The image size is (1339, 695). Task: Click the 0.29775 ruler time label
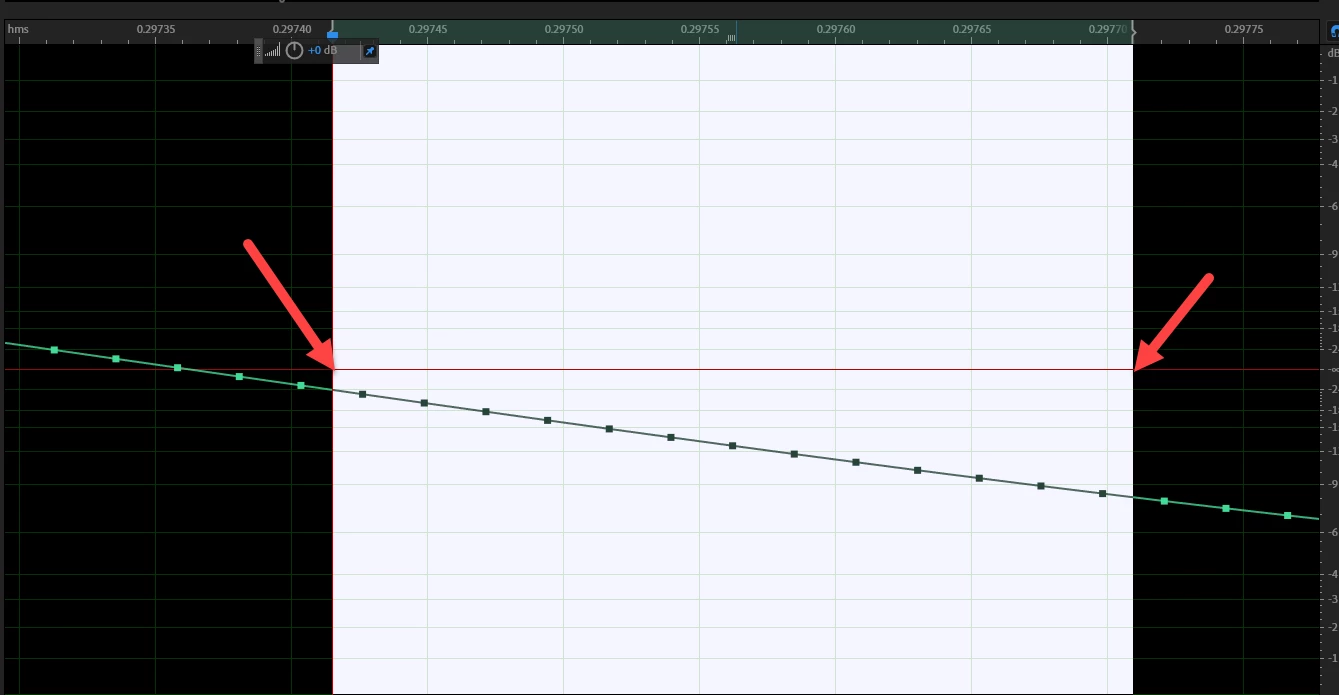[1244, 30]
